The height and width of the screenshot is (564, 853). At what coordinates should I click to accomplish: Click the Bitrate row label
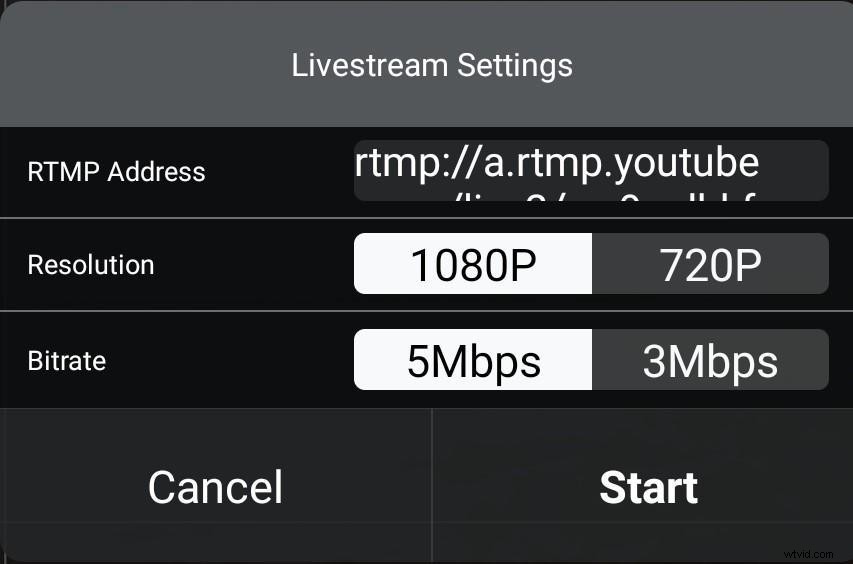tap(66, 360)
